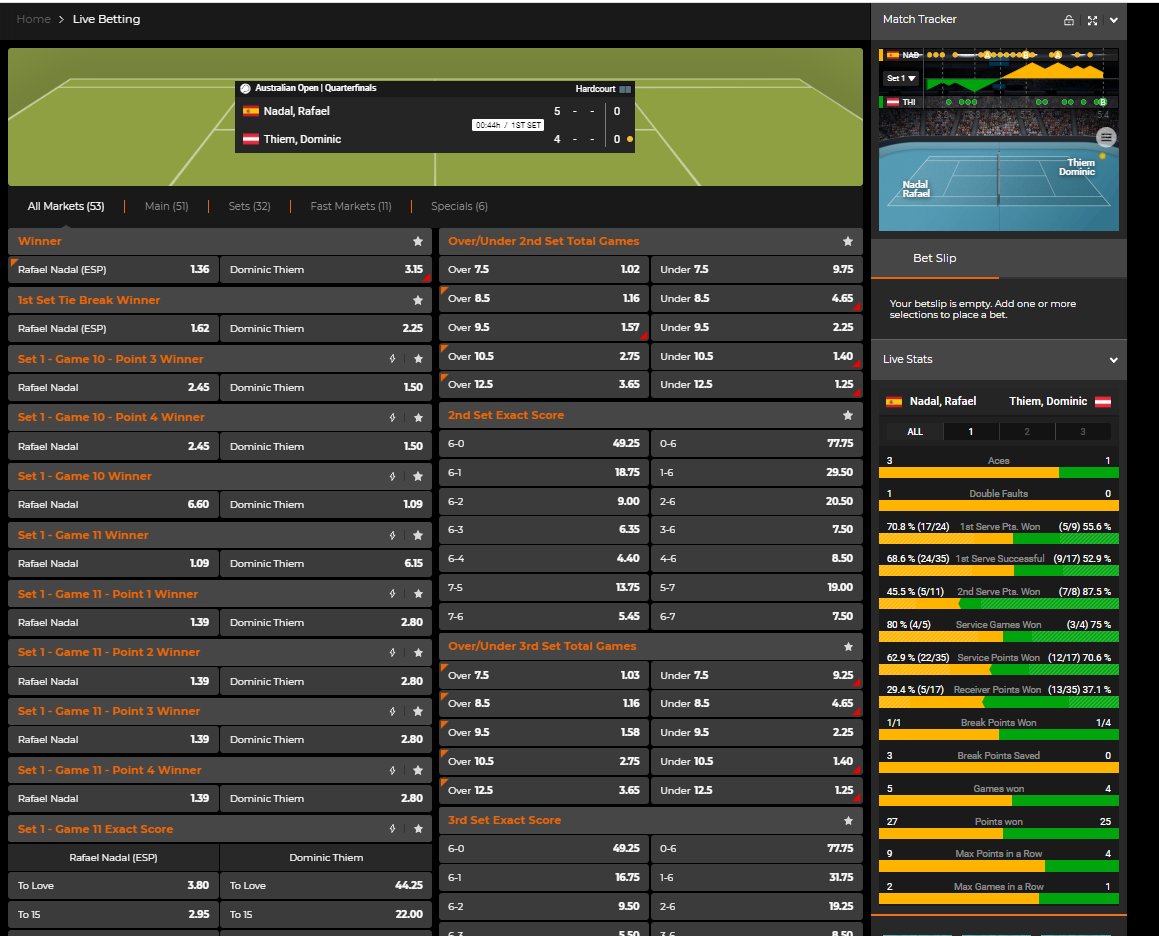Click the Live Betting breadcrumb text
The height and width of the screenshot is (936, 1159).
coord(106,19)
